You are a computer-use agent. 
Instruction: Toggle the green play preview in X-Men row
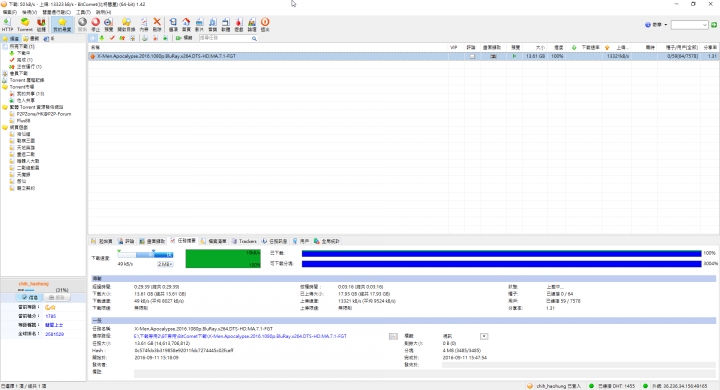pyautogui.click(x=514, y=57)
